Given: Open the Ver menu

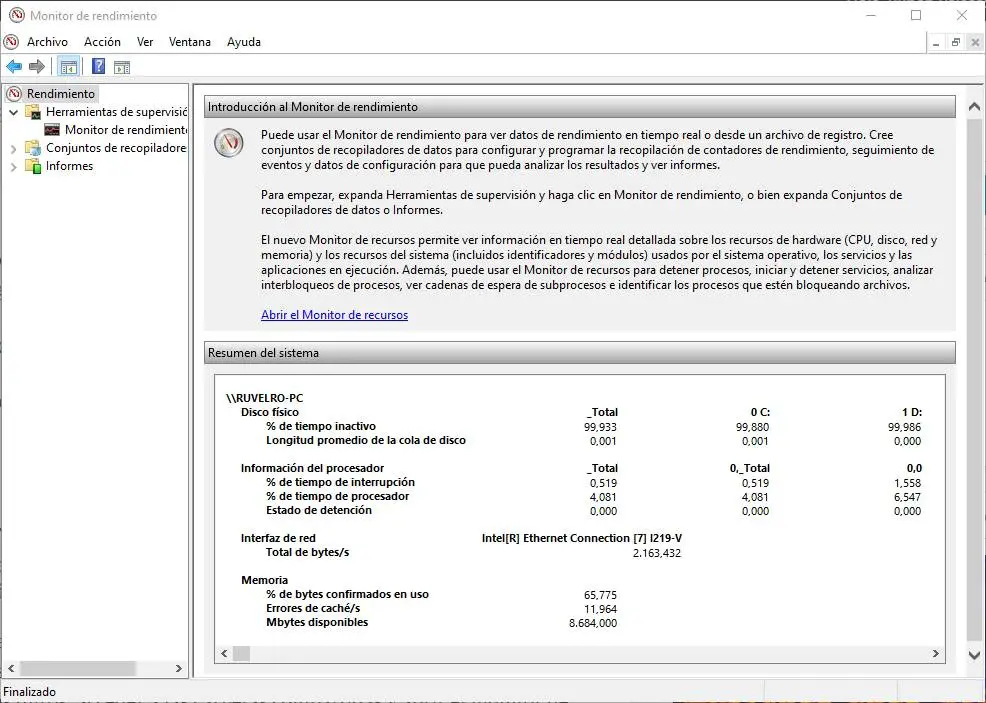Looking at the screenshot, I should point(145,42).
